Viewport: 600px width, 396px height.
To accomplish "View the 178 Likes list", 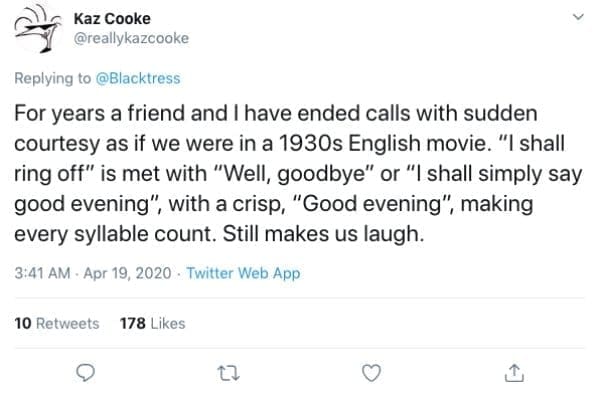I will click(x=153, y=324).
